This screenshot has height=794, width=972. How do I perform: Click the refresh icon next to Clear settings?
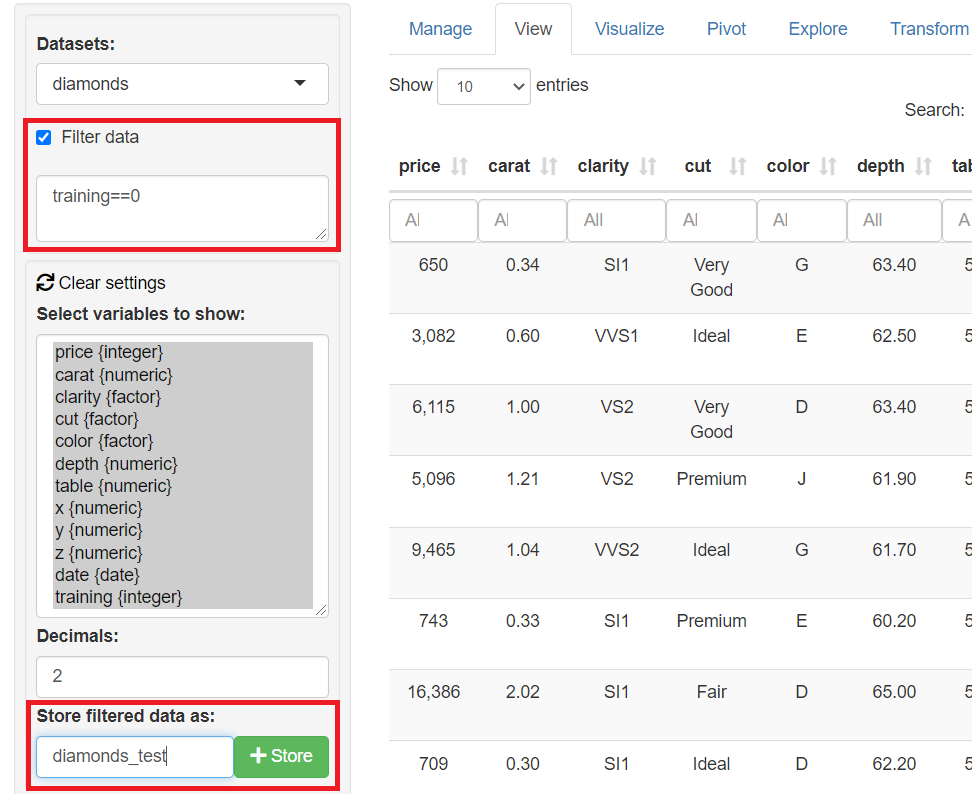(45, 283)
